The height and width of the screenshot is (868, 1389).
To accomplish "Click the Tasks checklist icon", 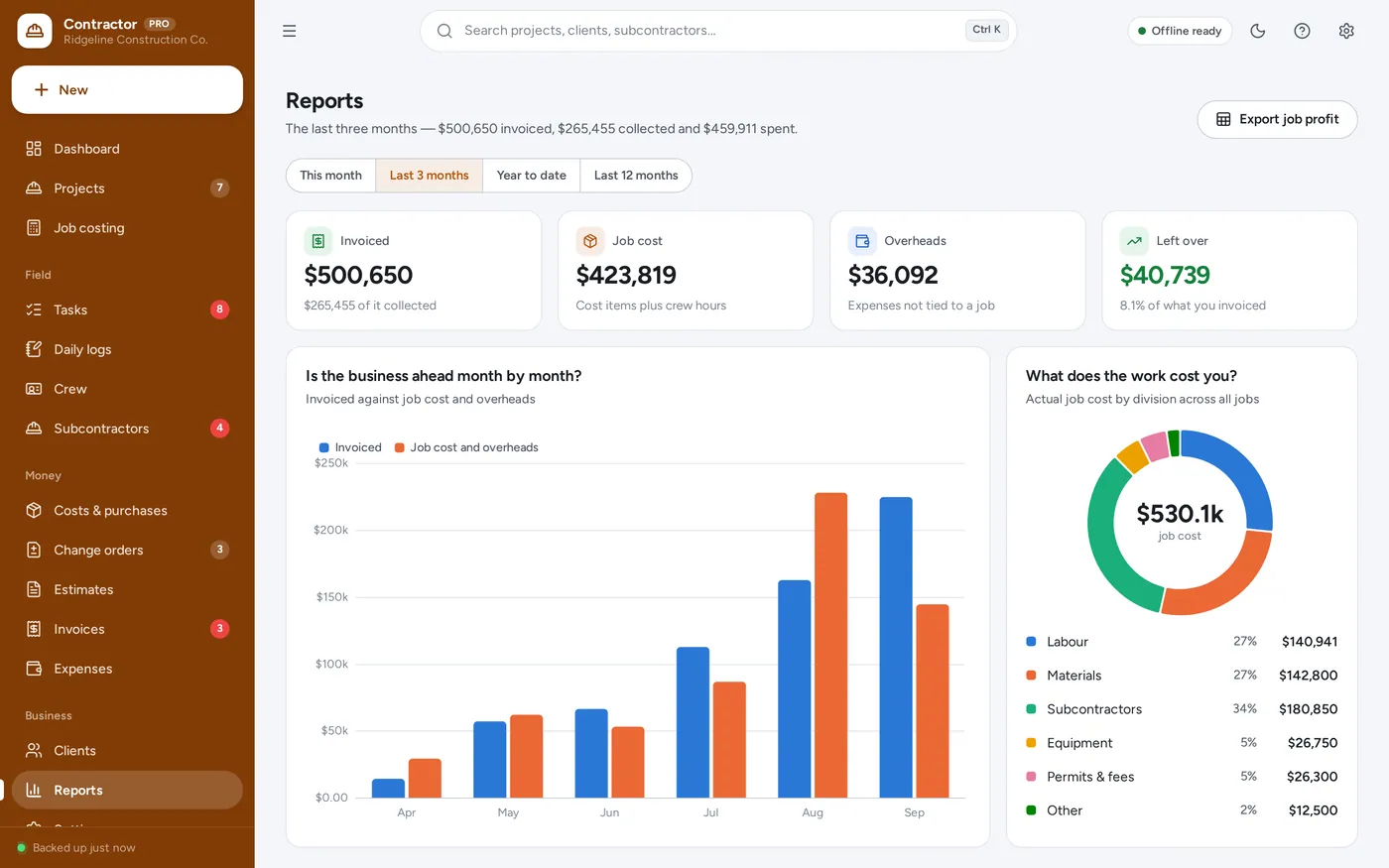I will tap(34, 310).
